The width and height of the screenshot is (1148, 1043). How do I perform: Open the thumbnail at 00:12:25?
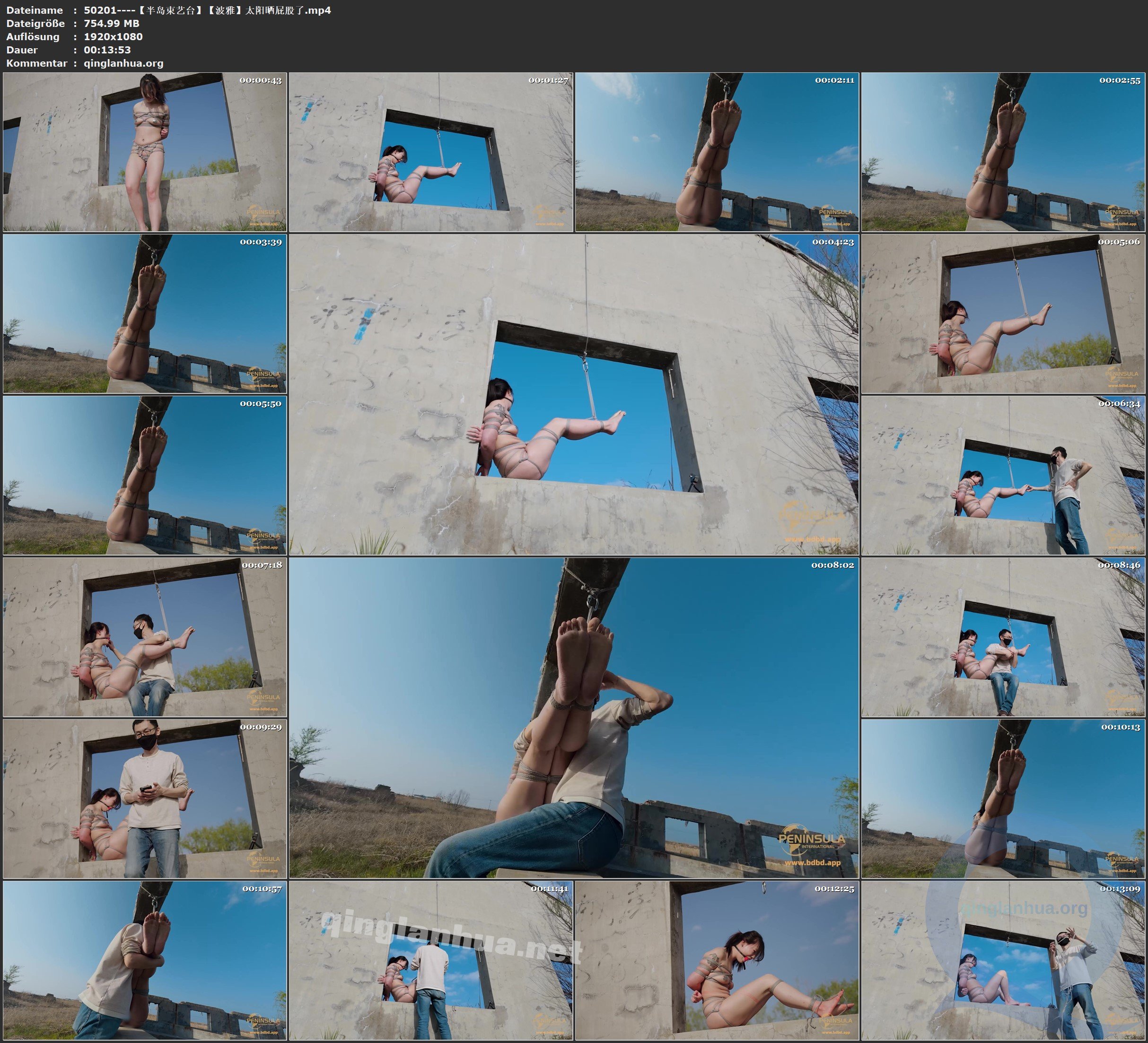717,960
